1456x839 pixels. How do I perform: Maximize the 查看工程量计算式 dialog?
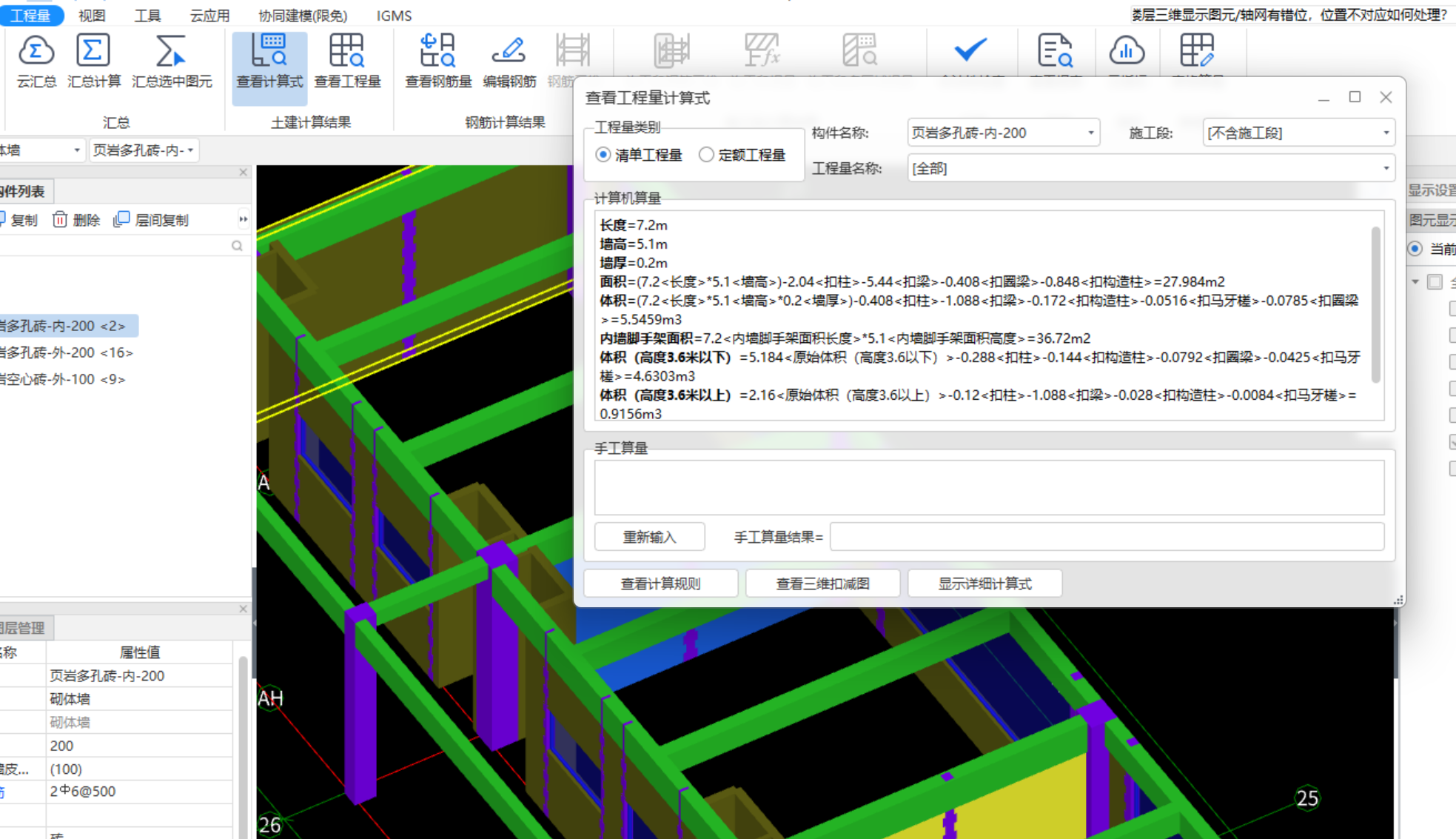[x=1355, y=97]
